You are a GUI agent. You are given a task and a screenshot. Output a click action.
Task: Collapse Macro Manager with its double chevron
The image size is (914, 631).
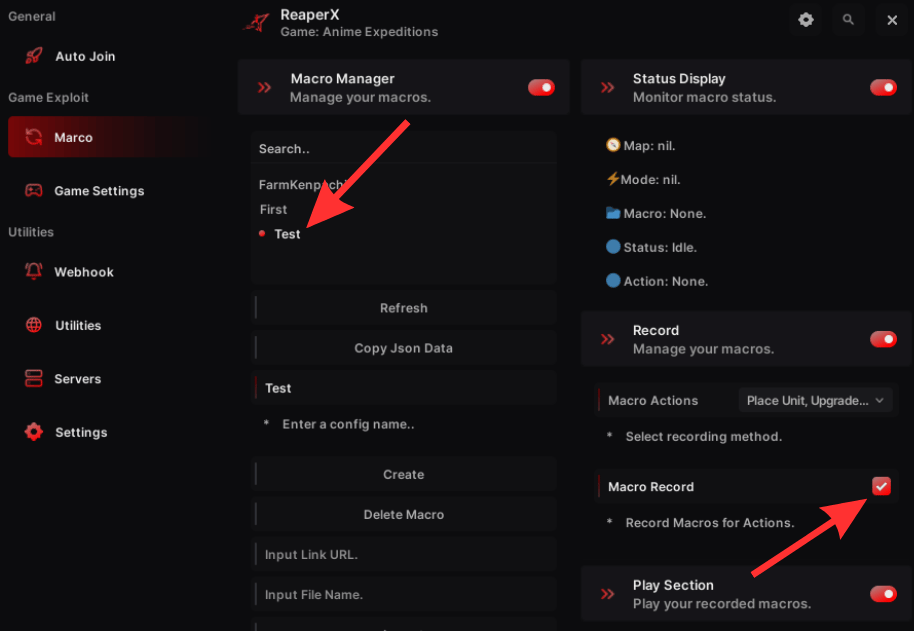point(265,87)
